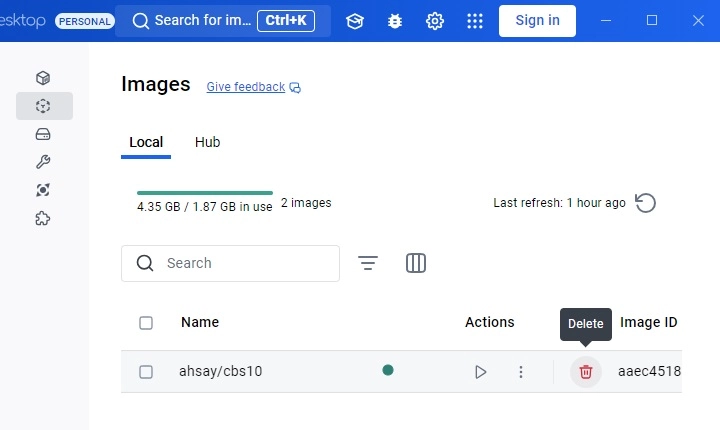720x430 pixels.
Task: Check the ahsay/cbs10 row checkbox
Action: click(x=146, y=372)
